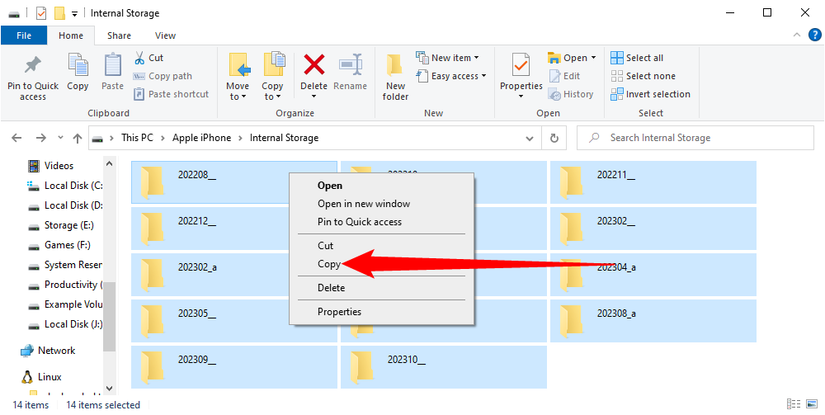Click the Paste clipboard icon
Image resolution: width=825 pixels, height=415 pixels.
tap(112, 66)
